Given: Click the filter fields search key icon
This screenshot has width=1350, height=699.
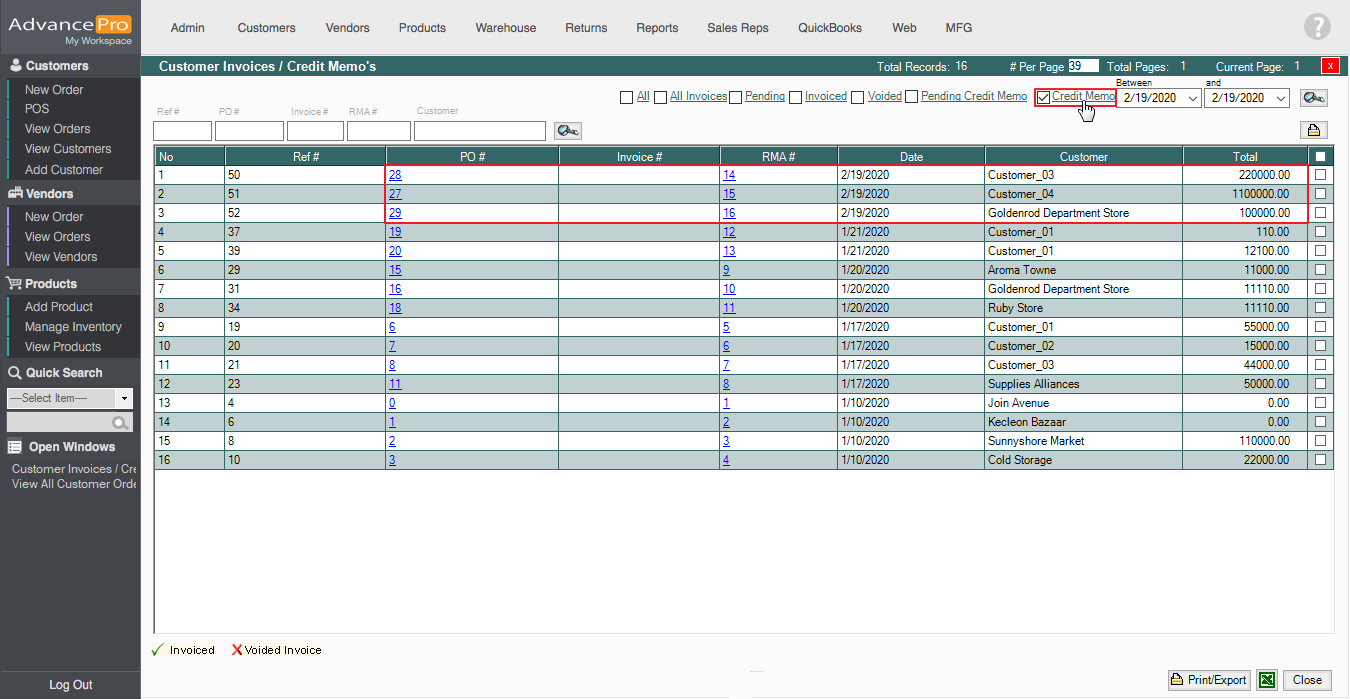Looking at the screenshot, I should coord(568,131).
